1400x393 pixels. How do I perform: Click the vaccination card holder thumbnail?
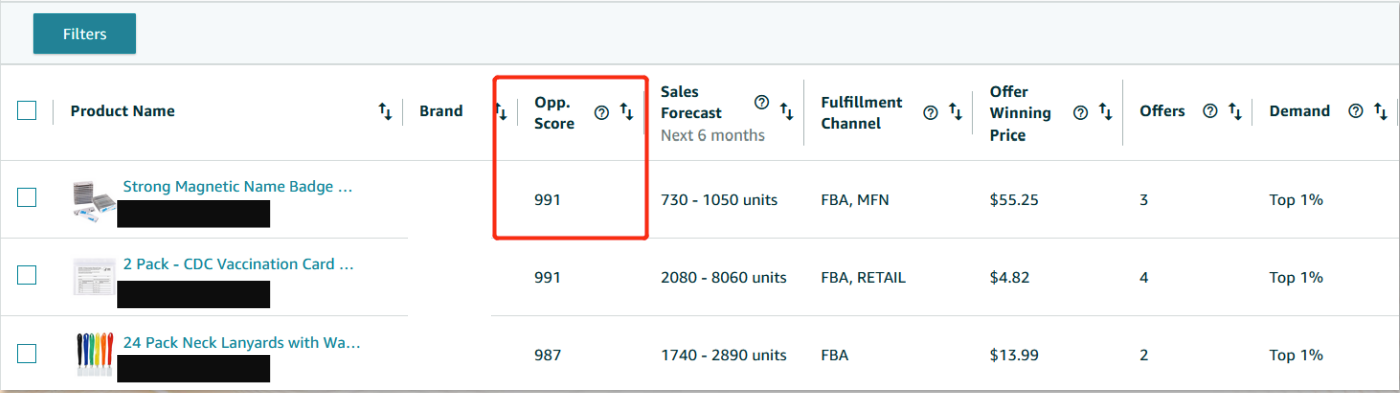[95, 276]
